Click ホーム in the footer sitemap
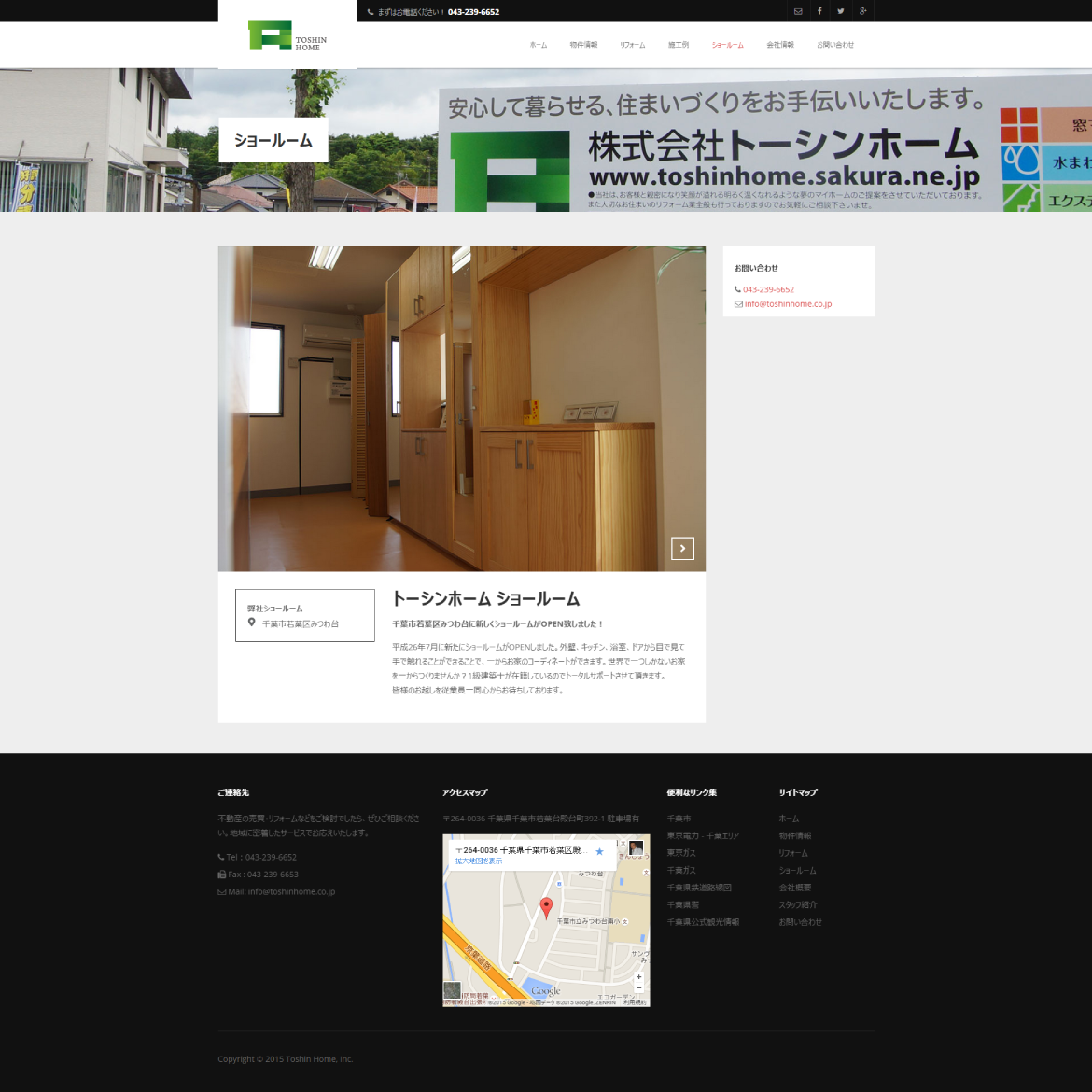Image resolution: width=1092 pixels, height=1092 pixels. (x=789, y=819)
